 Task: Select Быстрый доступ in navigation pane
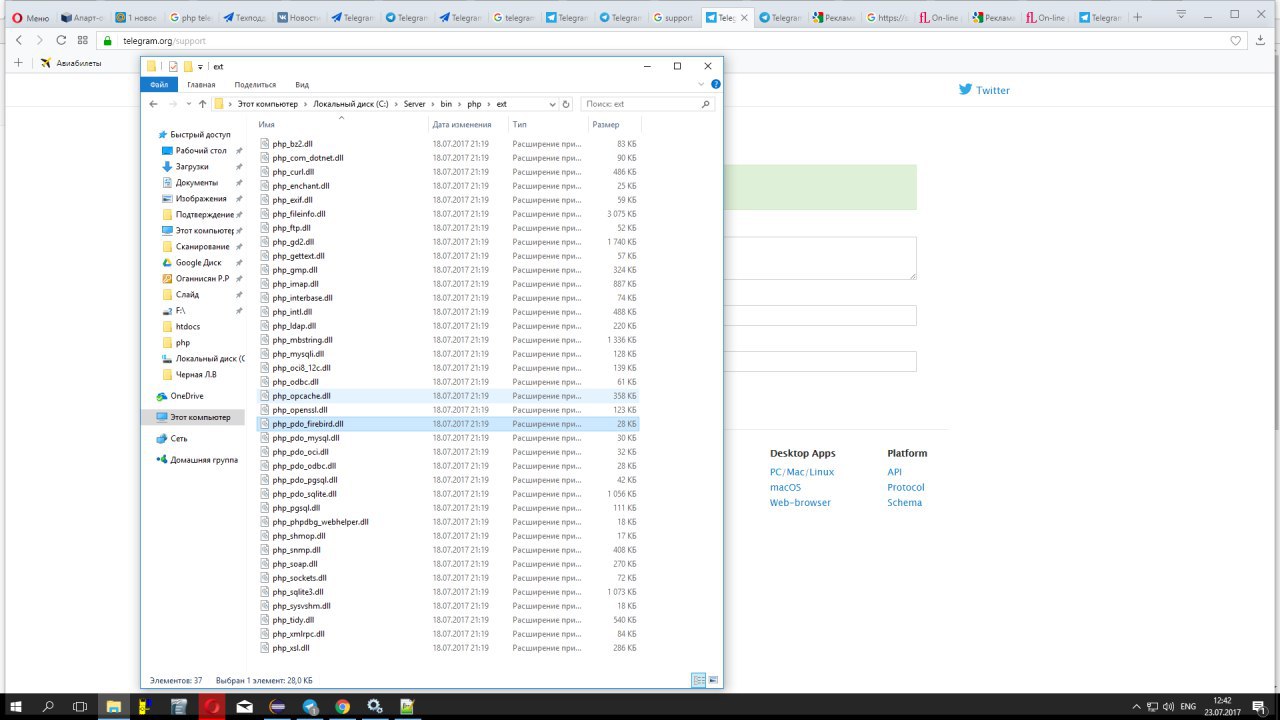200,134
